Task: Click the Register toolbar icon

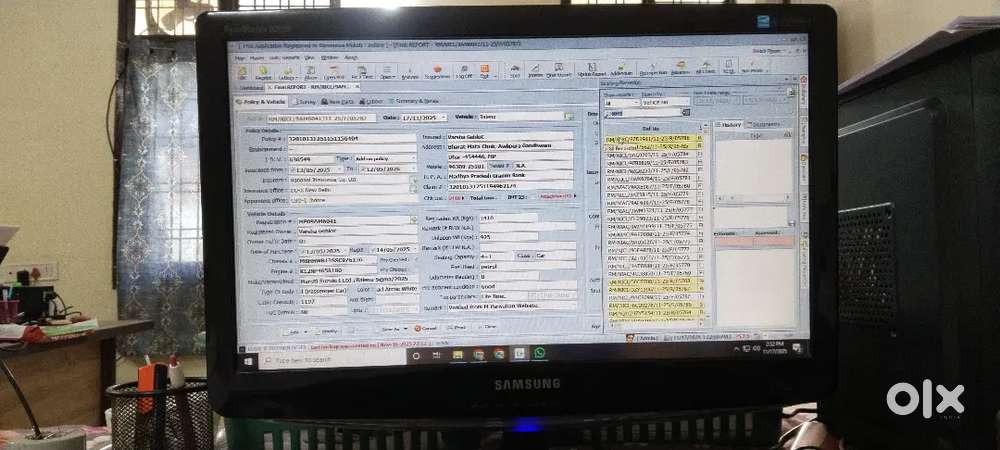Action: click(x=263, y=73)
